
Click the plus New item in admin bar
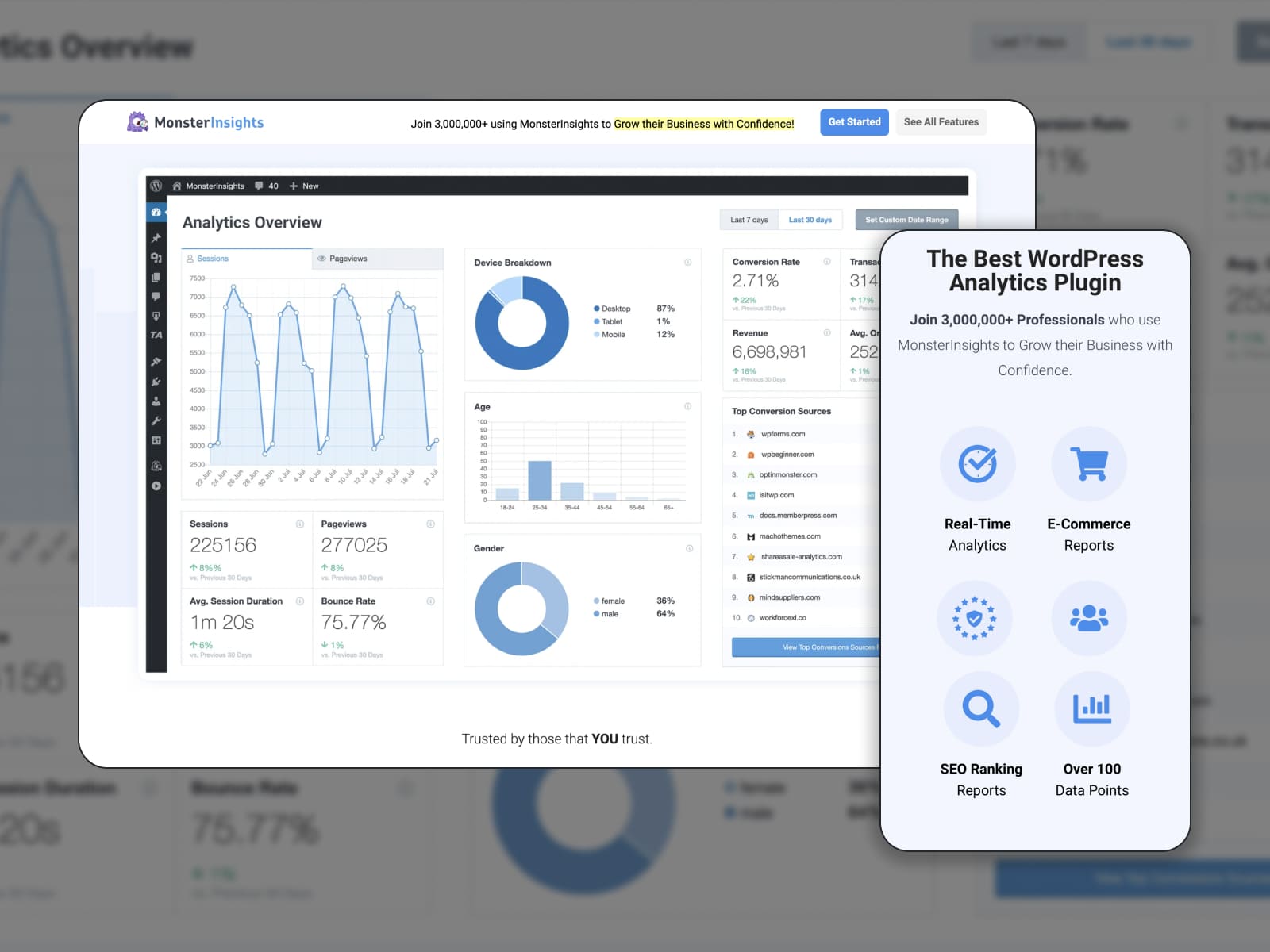pyautogui.click(x=304, y=186)
